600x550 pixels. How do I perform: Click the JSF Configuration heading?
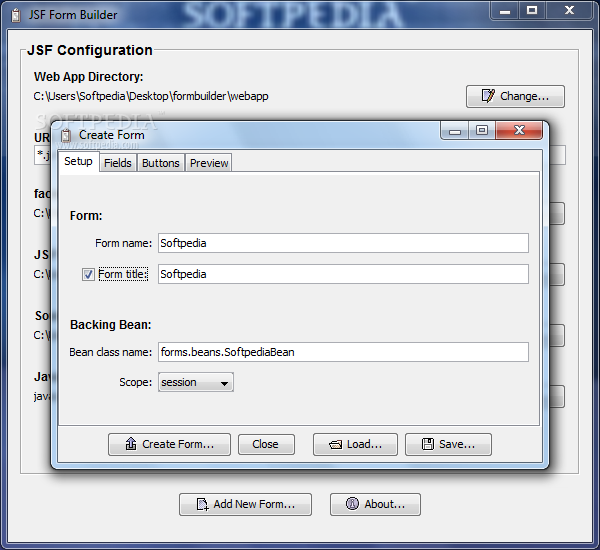click(x=90, y=50)
